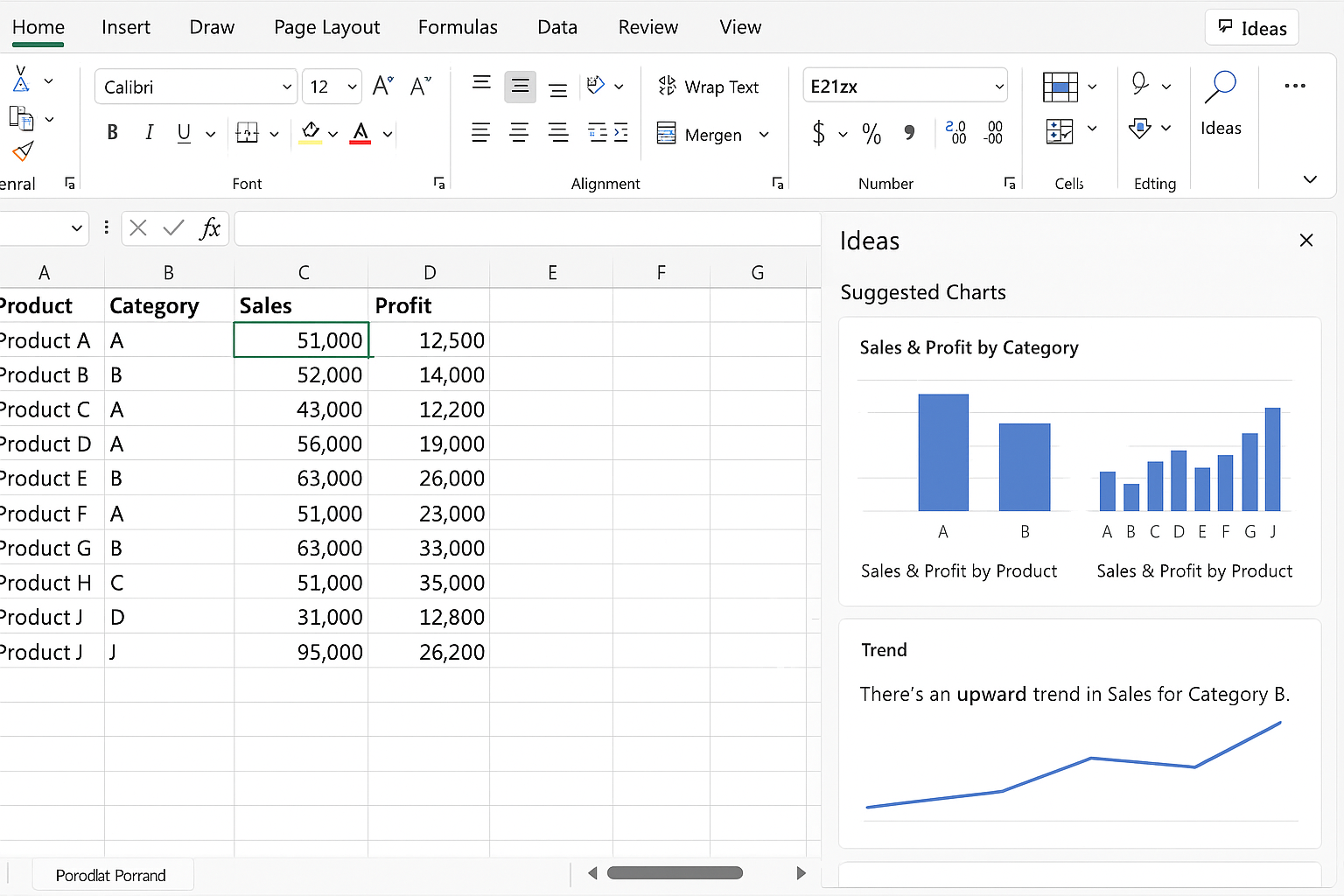Select Top Align icon
1344x896 pixels.
[481, 83]
